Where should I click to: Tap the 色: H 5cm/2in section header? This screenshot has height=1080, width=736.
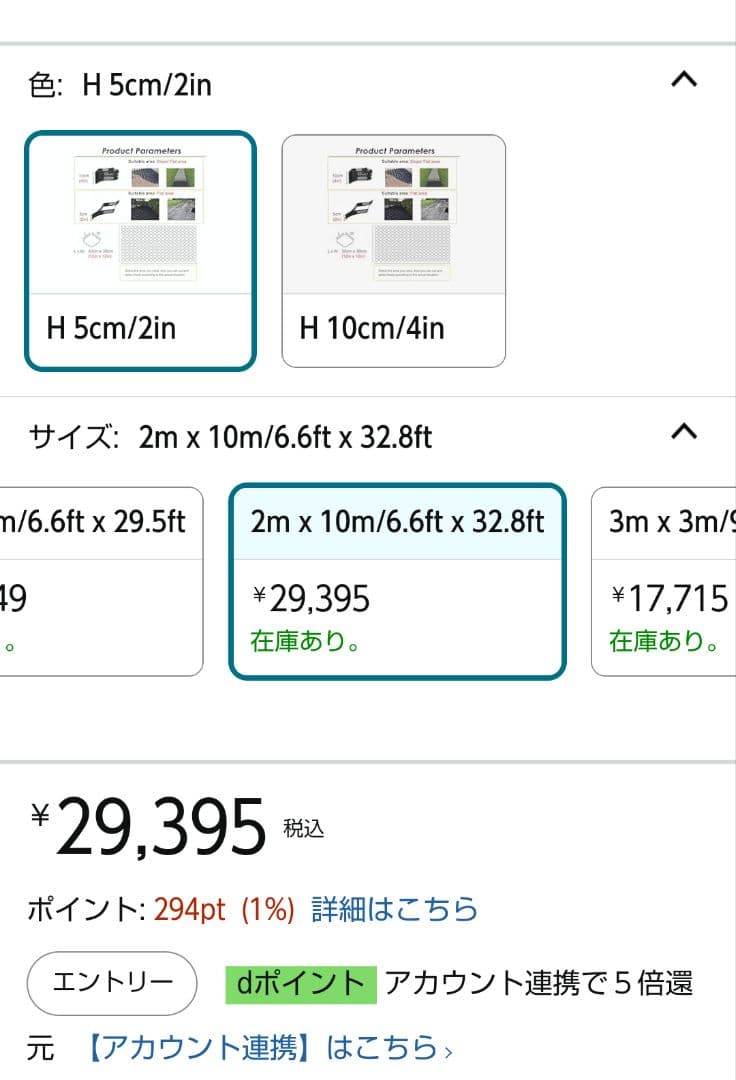(x=120, y=85)
